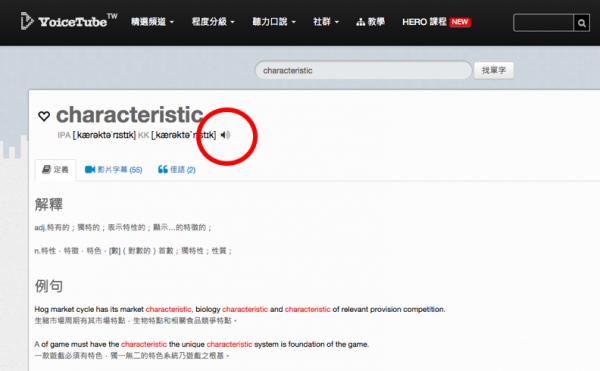600x371 pixels.
Task: Open the 教學 page
Action: 370,22
